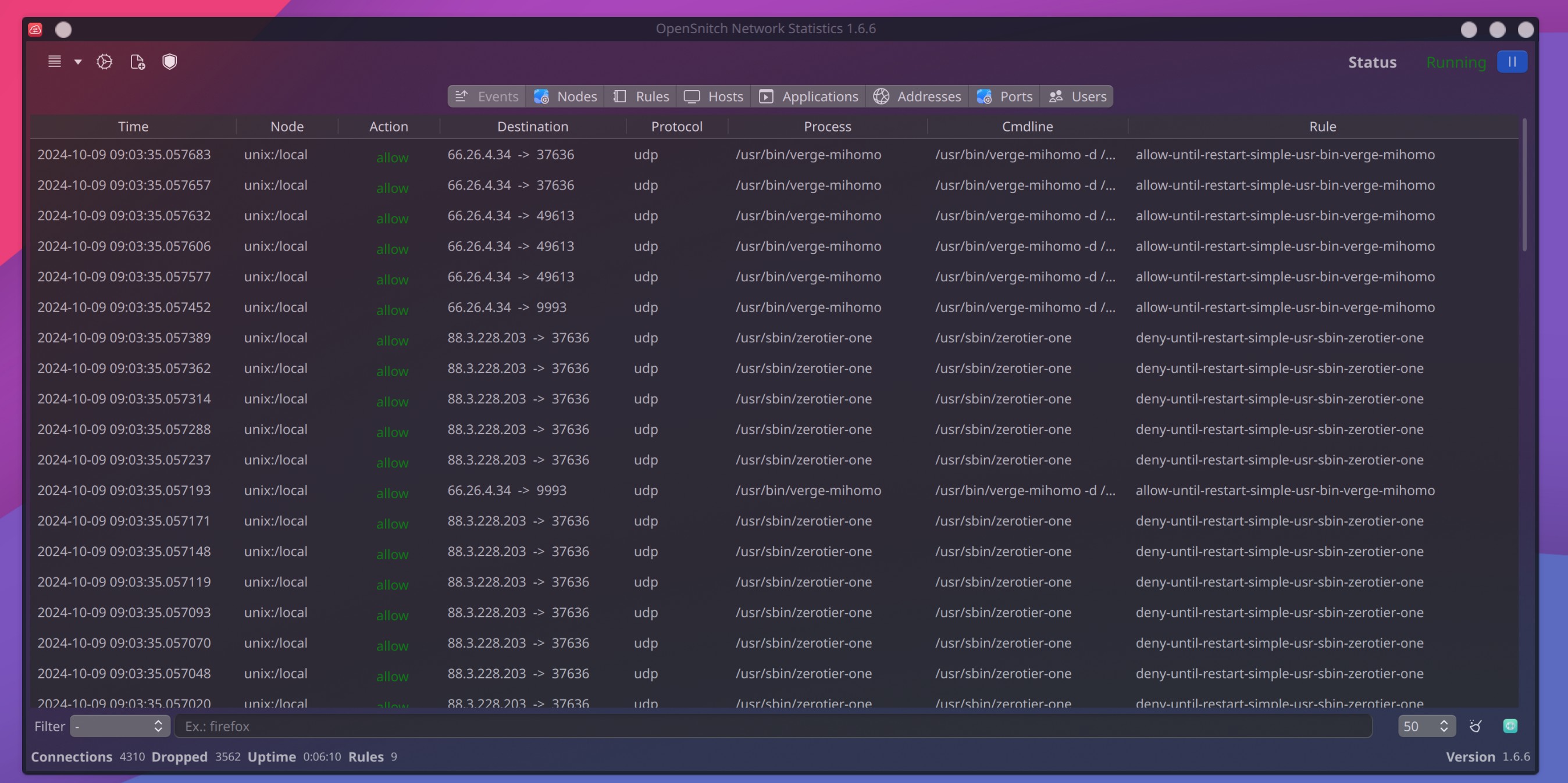Click process /usr/sbin/zerotier-one in row 09:03:35.057119
Screen dimensions: 1568x783
tap(803, 582)
